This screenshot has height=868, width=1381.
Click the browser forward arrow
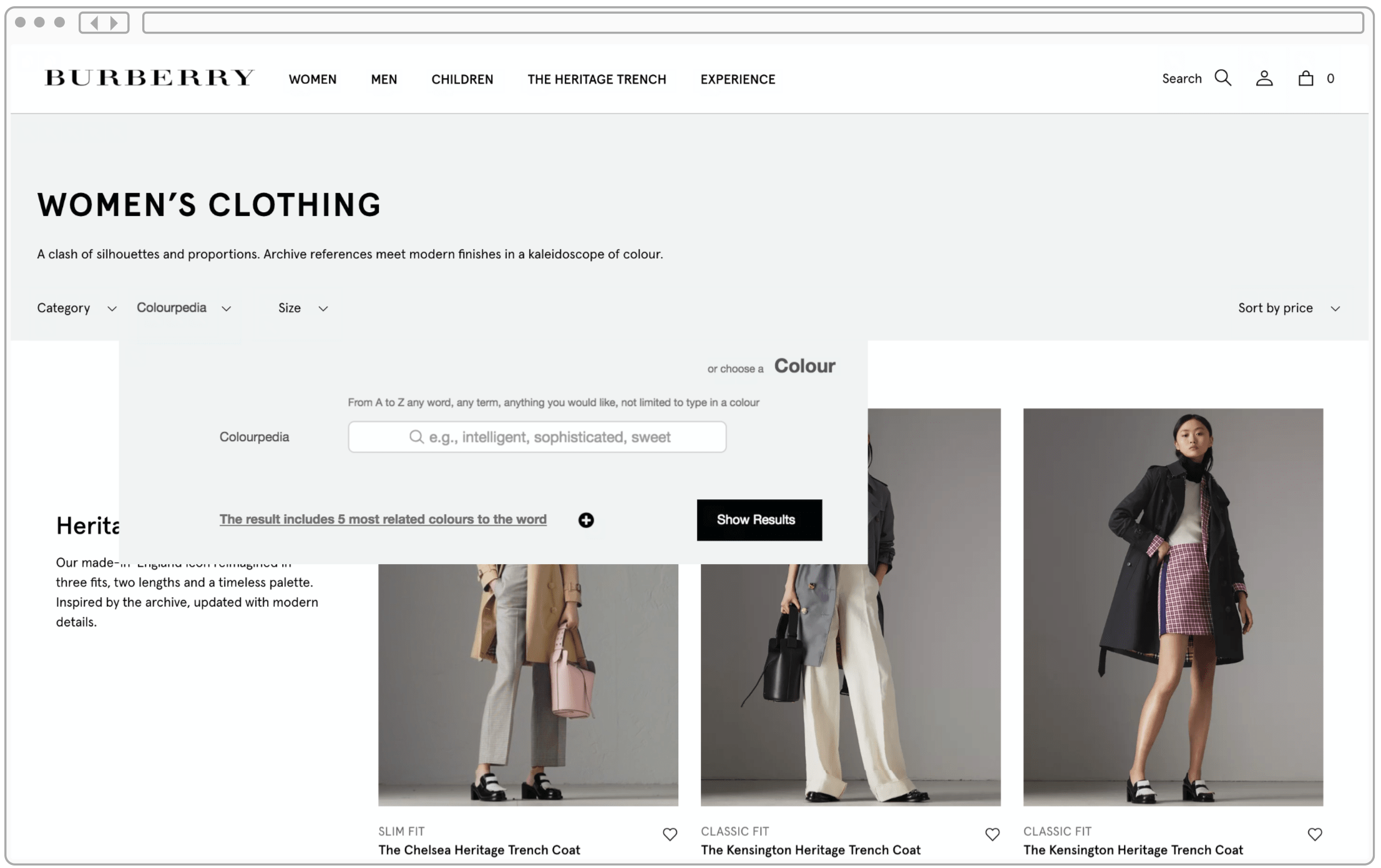[x=114, y=22]
